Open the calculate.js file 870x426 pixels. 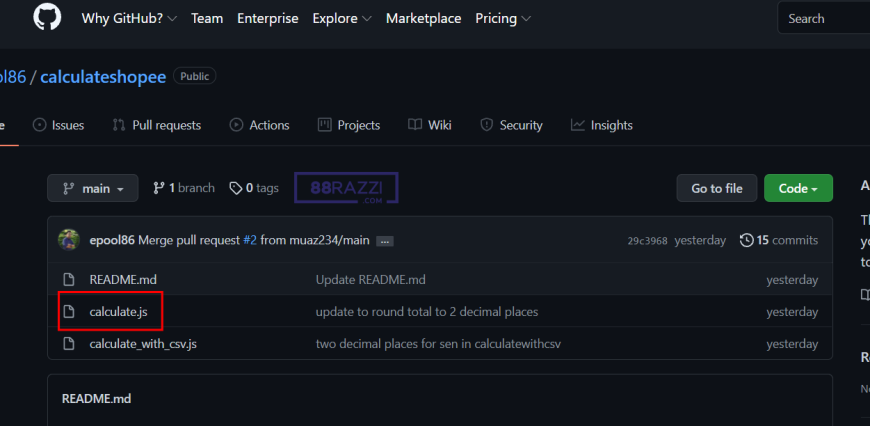click(118, 312)
